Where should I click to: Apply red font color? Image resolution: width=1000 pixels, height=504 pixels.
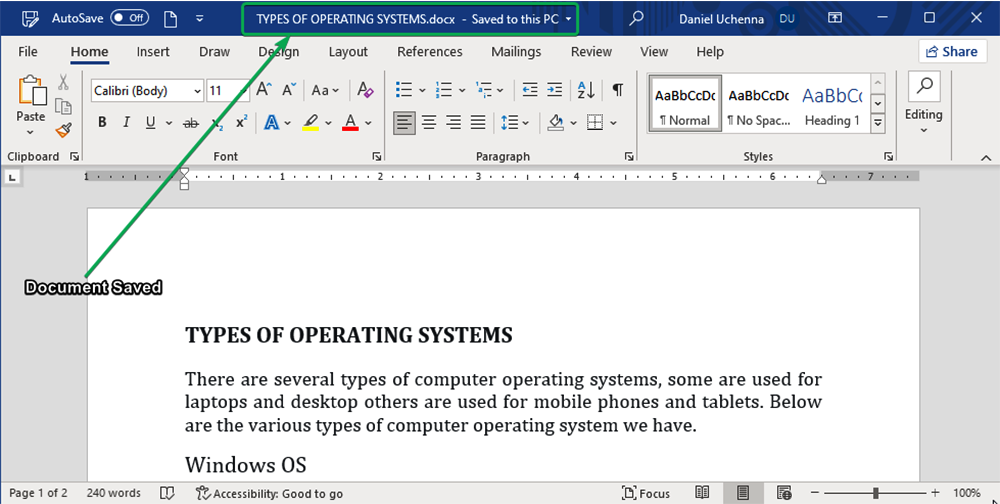[x=350, y=122]
